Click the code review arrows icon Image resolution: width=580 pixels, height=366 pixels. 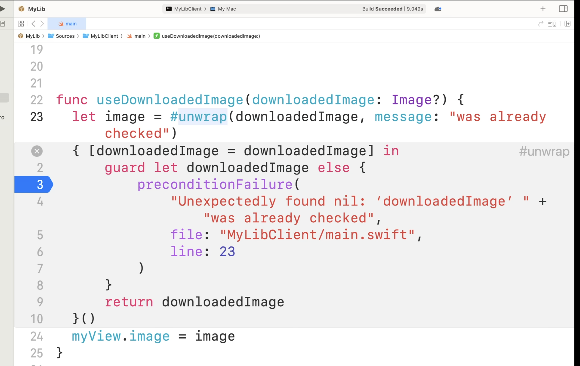coord(540,24)
